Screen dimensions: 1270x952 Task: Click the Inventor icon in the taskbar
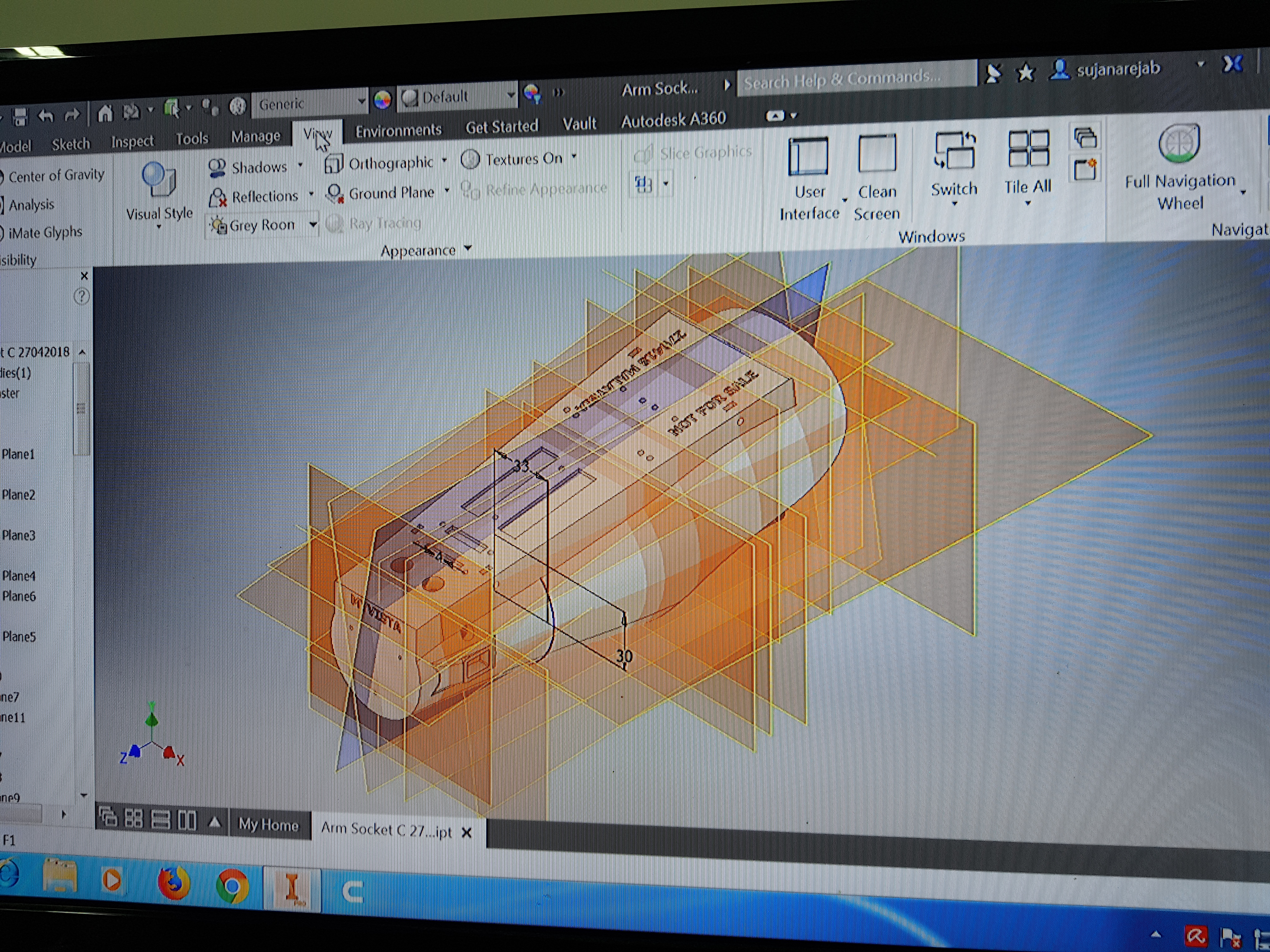click(292, 890)
